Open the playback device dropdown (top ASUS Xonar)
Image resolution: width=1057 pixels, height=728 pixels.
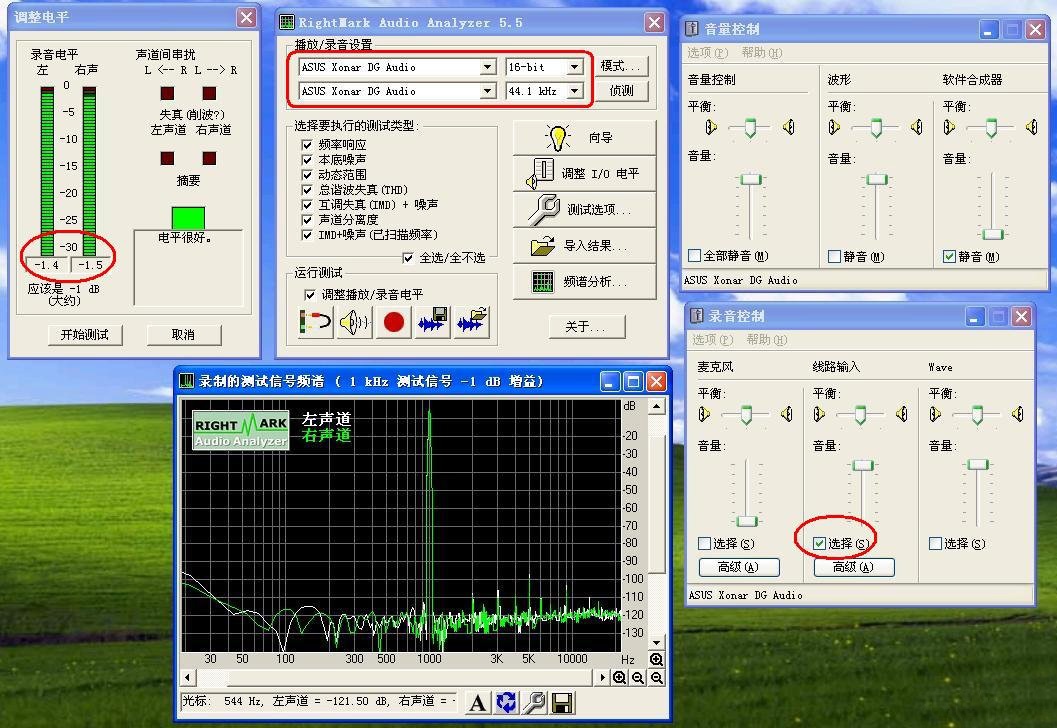[489, 67]
